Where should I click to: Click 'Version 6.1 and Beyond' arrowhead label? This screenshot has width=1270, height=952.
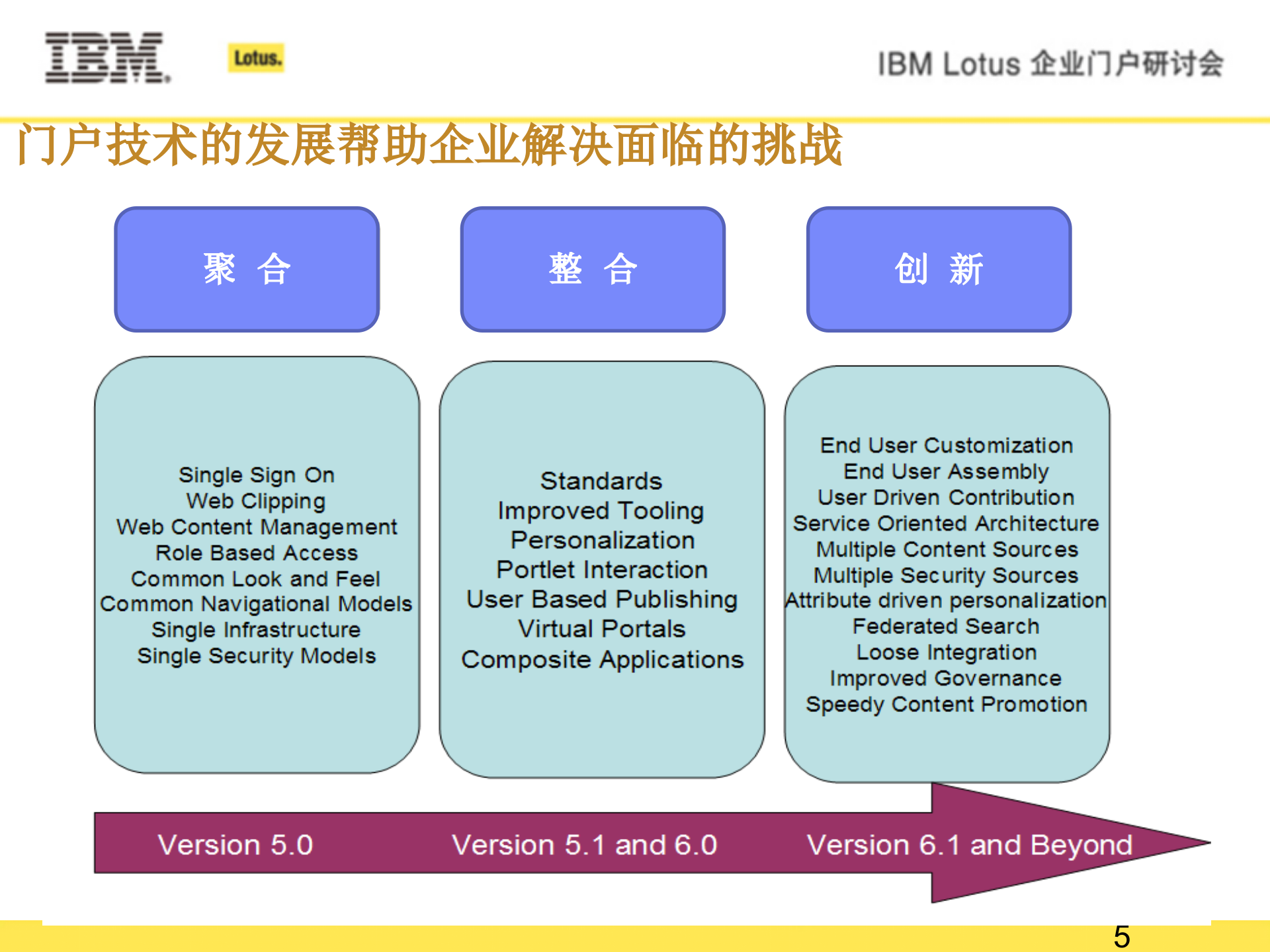pos(970,845)
